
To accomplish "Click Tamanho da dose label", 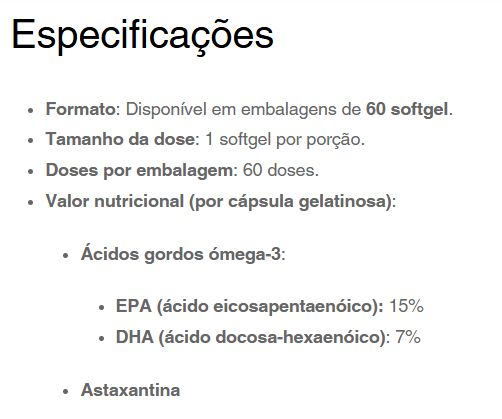I will click(x=120, y=139).
